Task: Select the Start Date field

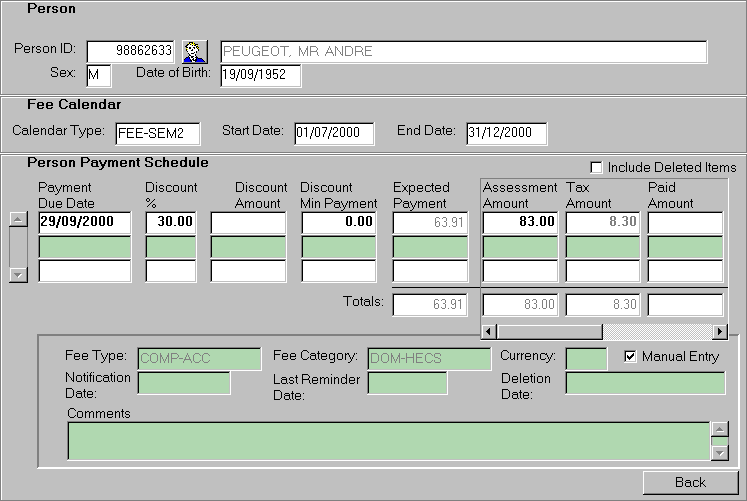Action: [x=333, y=133]
